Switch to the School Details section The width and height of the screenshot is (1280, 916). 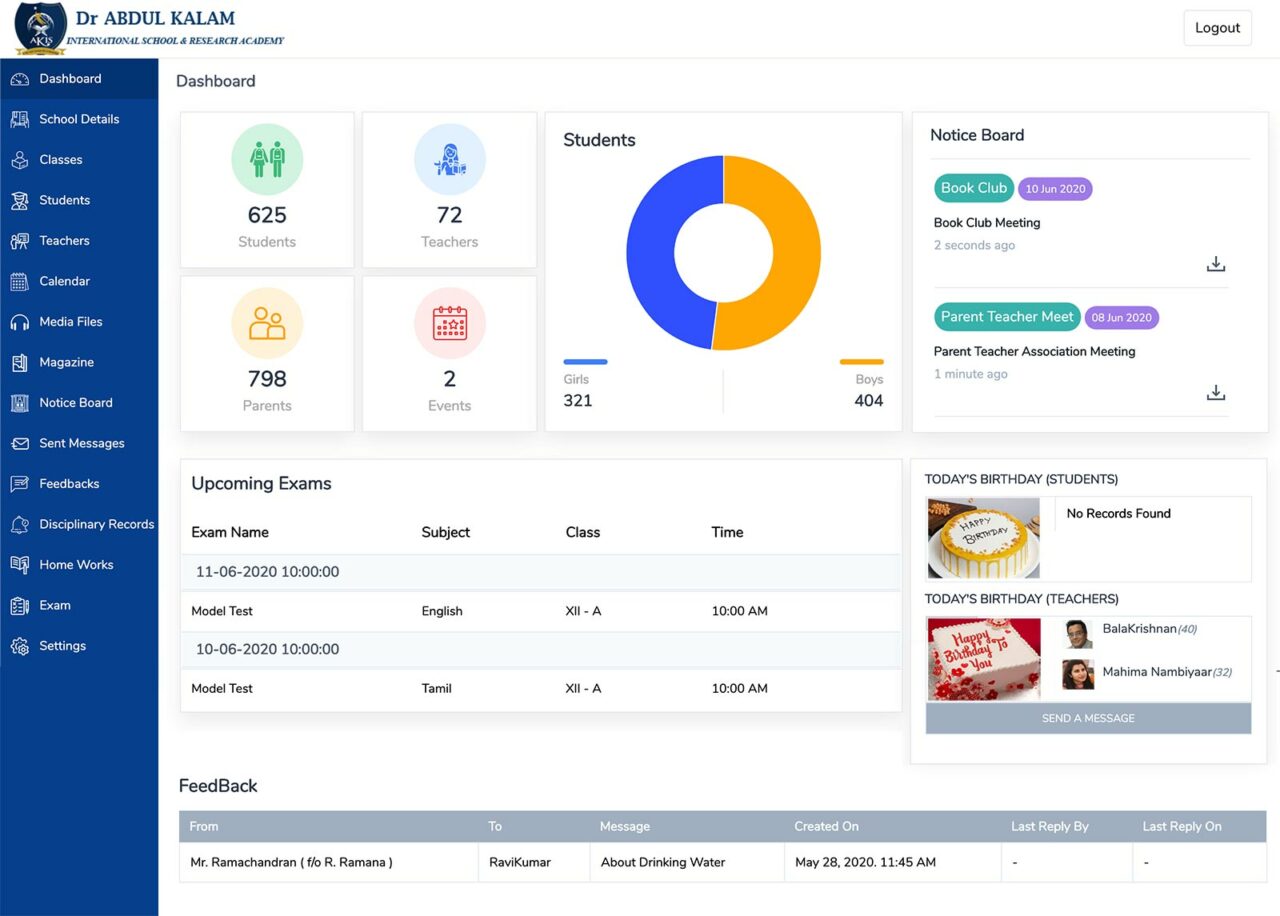[x=85, y=119]
